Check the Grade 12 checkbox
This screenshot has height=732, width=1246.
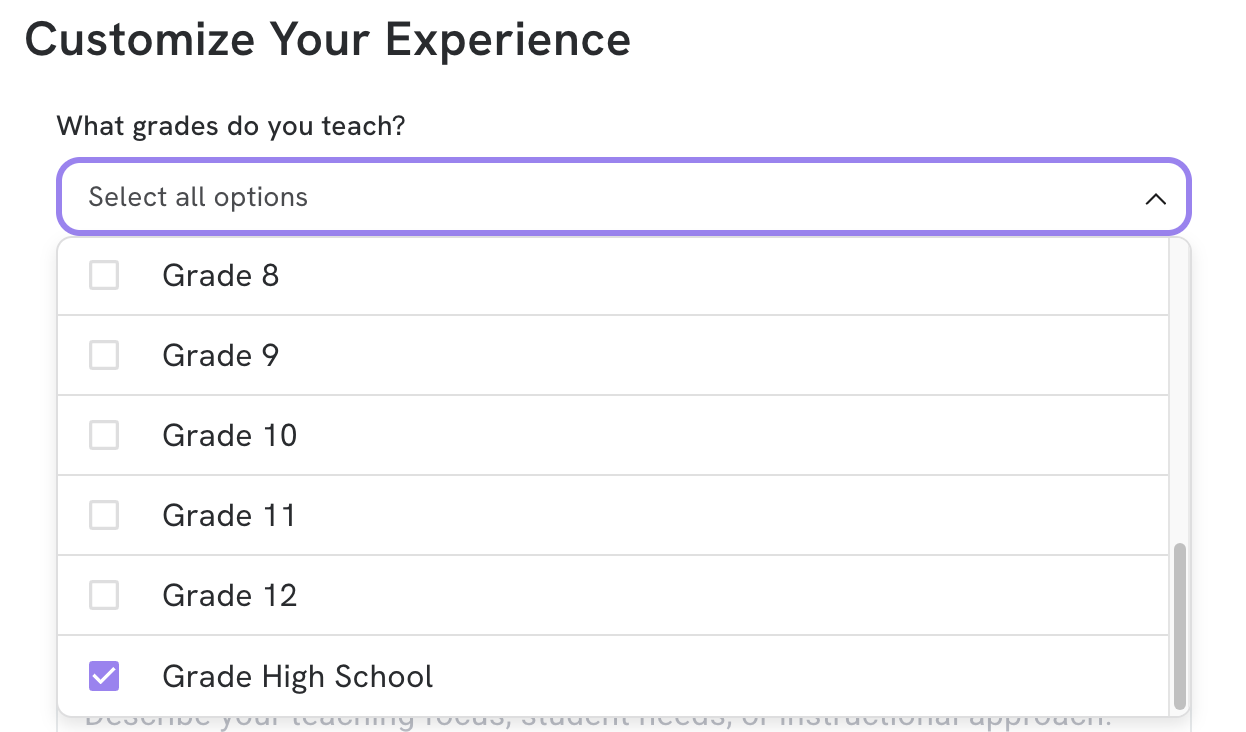point(104,595)
